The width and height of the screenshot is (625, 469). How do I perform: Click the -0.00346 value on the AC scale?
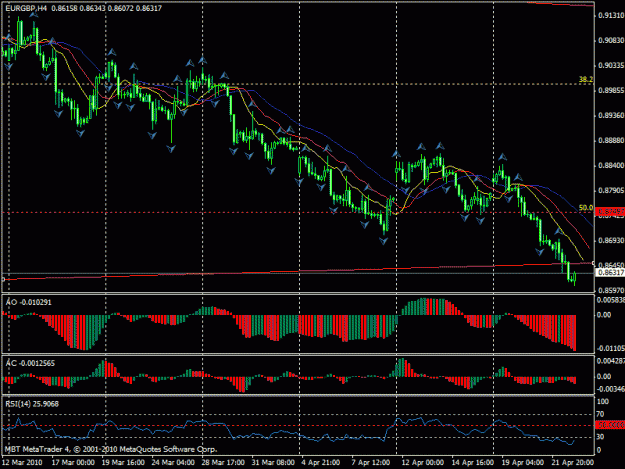(611, 389)
